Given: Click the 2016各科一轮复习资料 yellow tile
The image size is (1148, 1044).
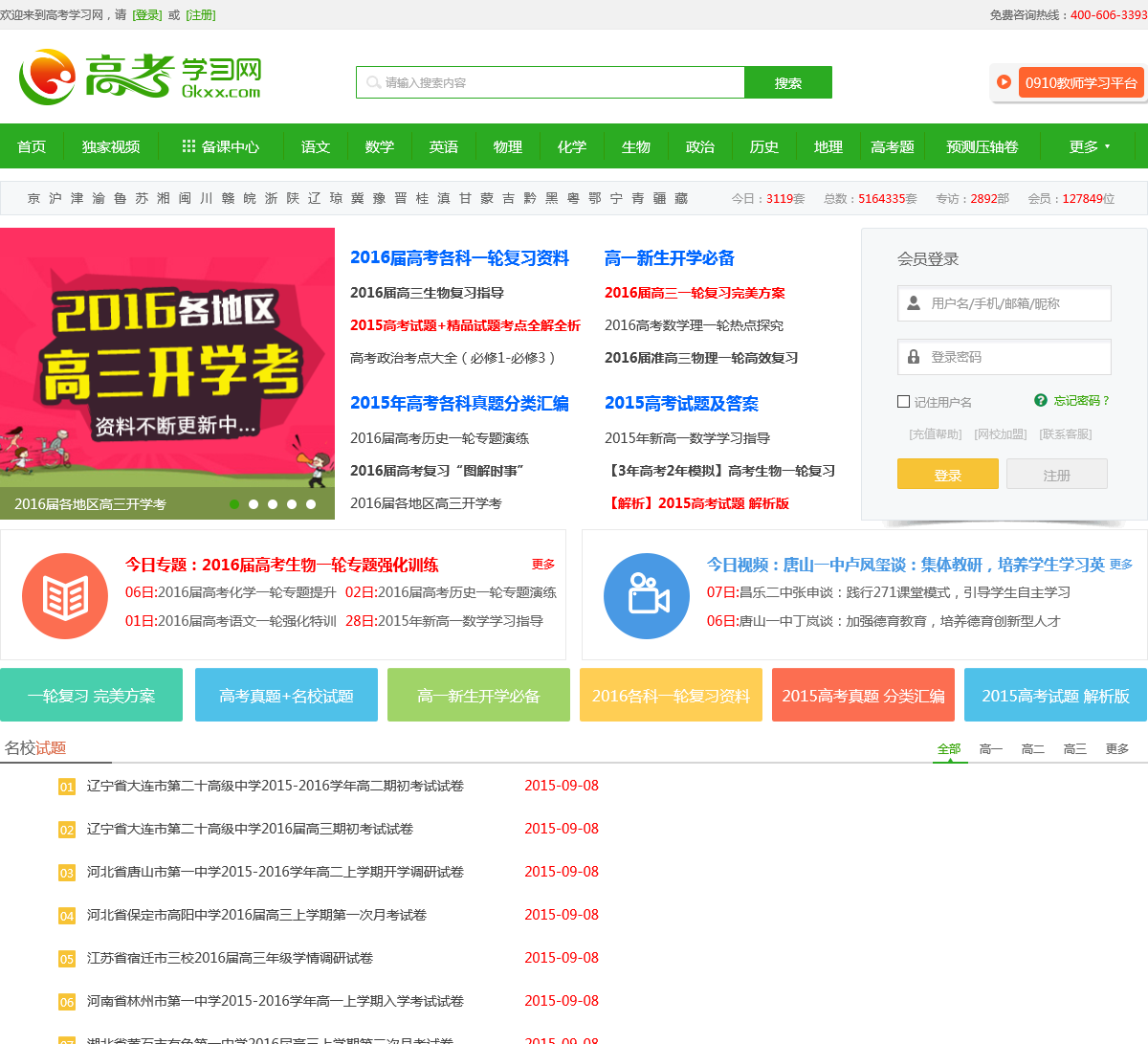Looking at the screenshot, I should (671, 695).
